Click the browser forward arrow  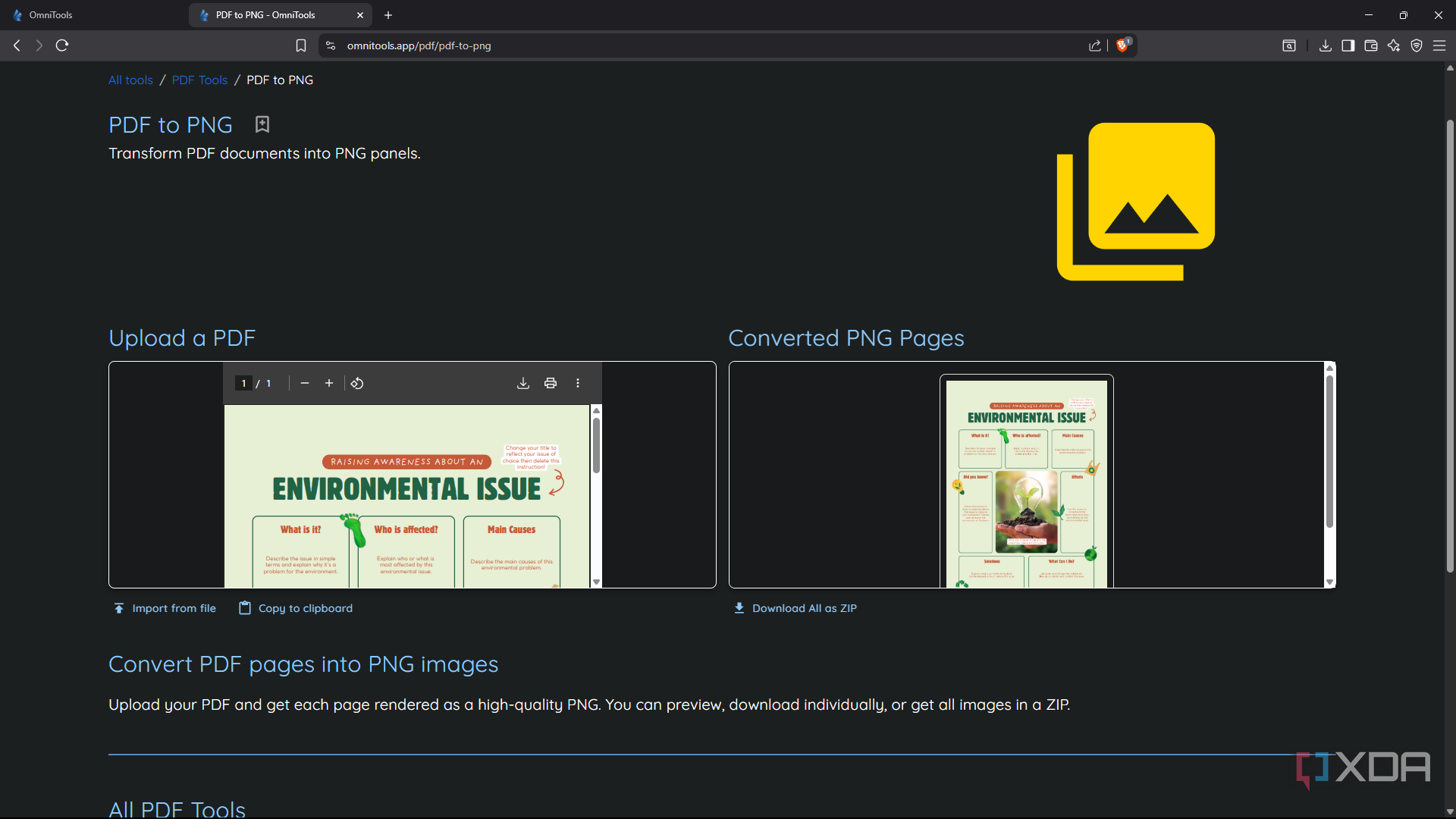pyautogui.click(x=39, y=45)
